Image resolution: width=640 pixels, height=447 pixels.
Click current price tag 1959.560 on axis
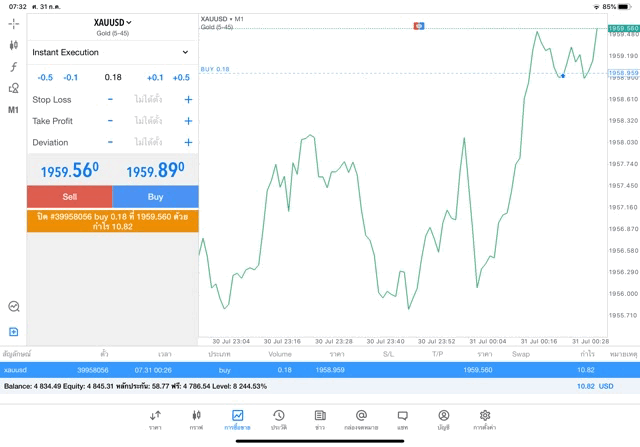623,29
